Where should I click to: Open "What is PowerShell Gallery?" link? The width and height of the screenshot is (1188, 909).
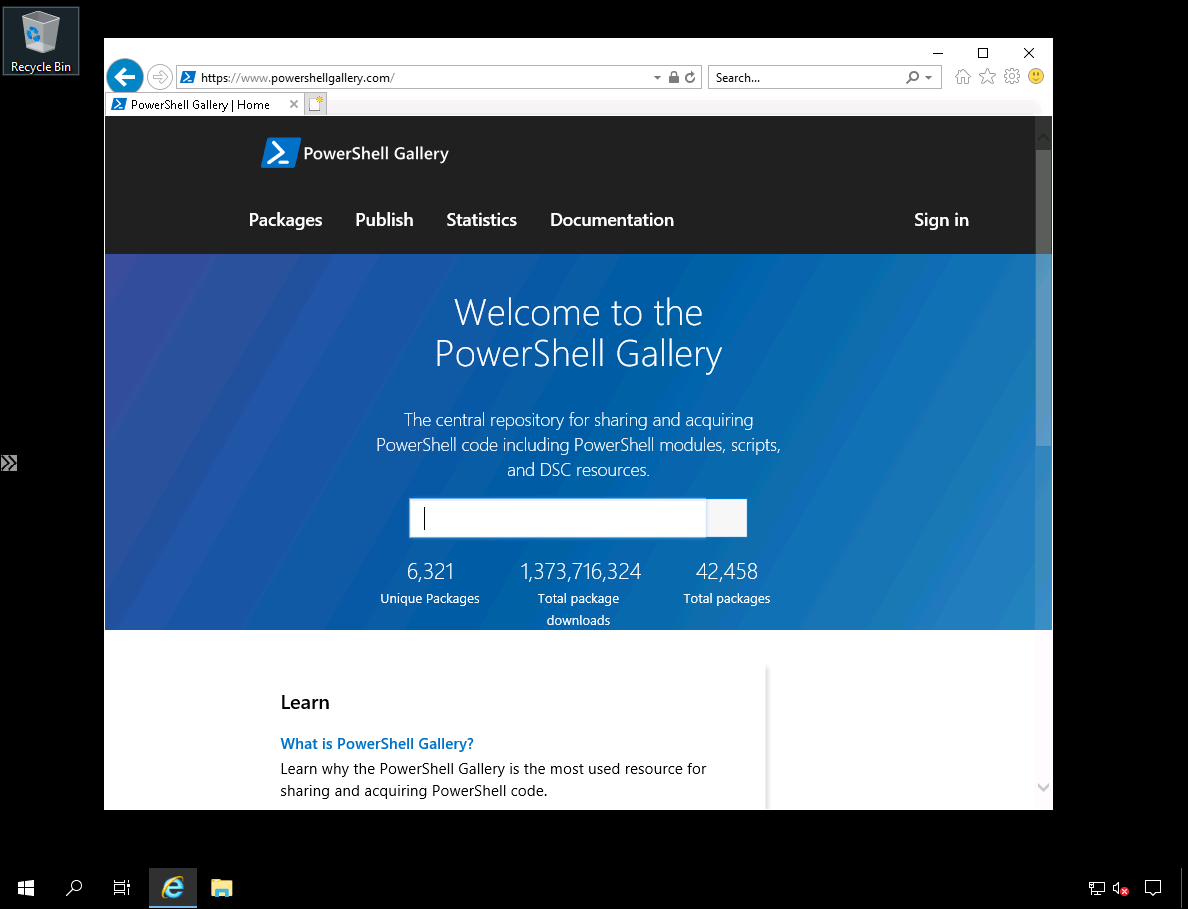coord(377,744)
